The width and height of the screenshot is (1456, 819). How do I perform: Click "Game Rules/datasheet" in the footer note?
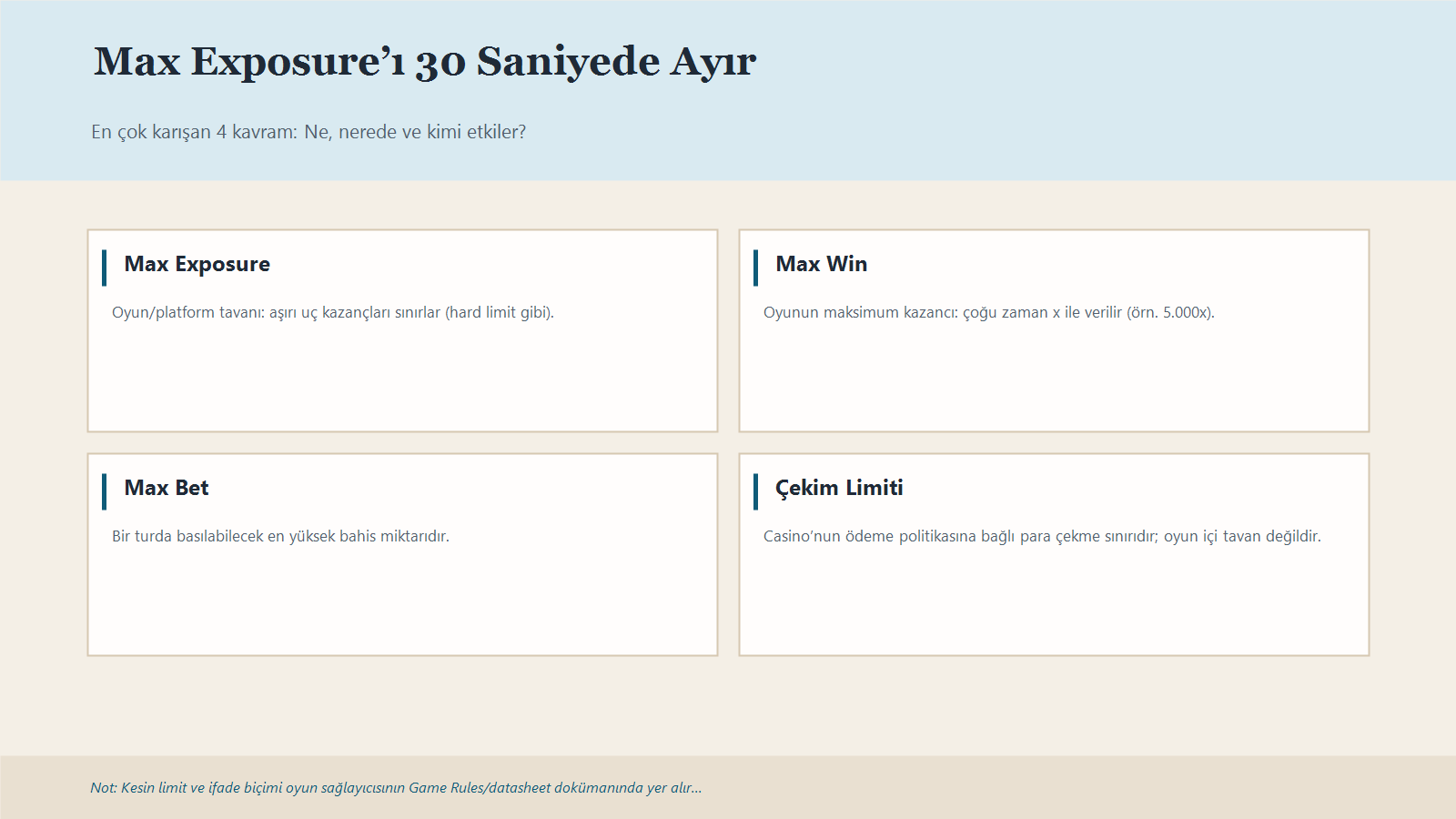point(479,788)
